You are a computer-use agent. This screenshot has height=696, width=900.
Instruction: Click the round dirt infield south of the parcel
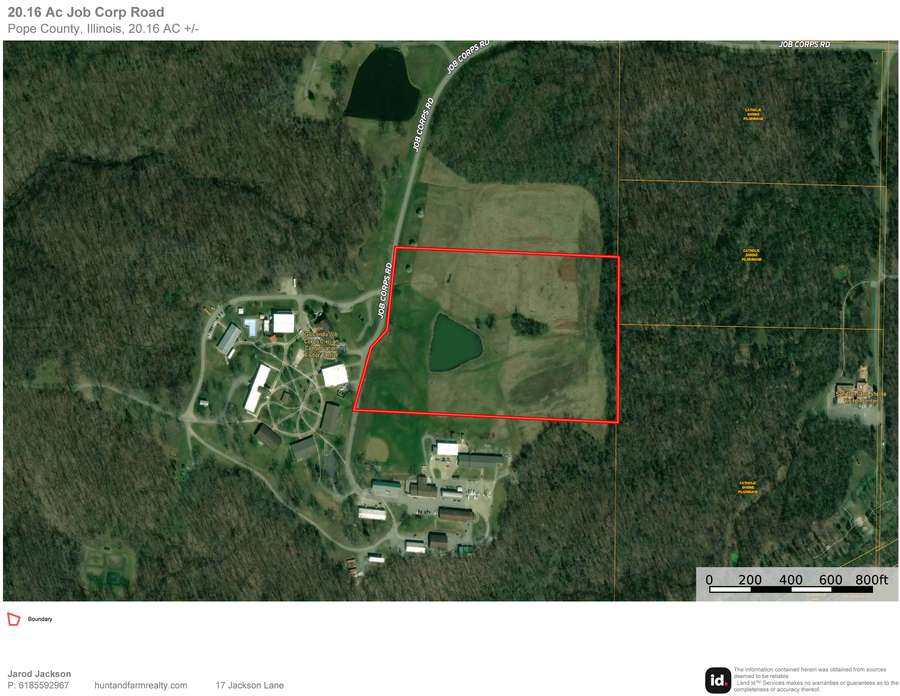(376, 449)
